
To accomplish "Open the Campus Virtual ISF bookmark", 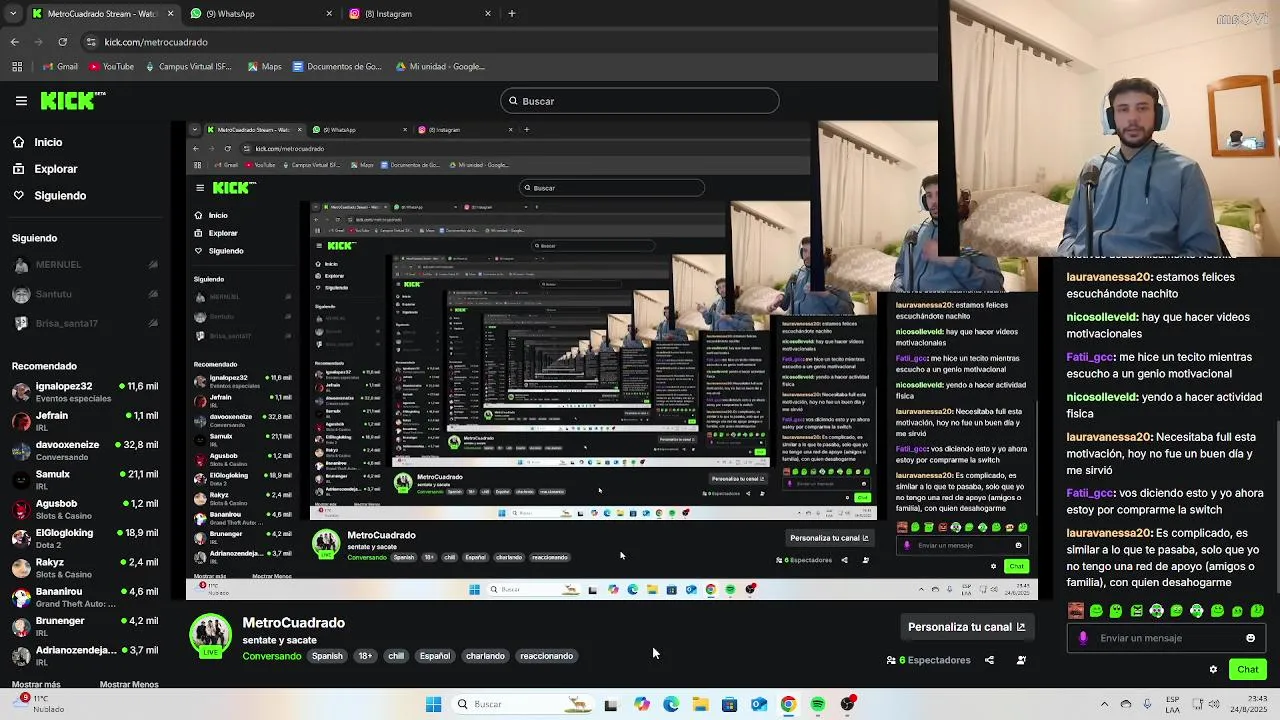I will tap(188, 67).
